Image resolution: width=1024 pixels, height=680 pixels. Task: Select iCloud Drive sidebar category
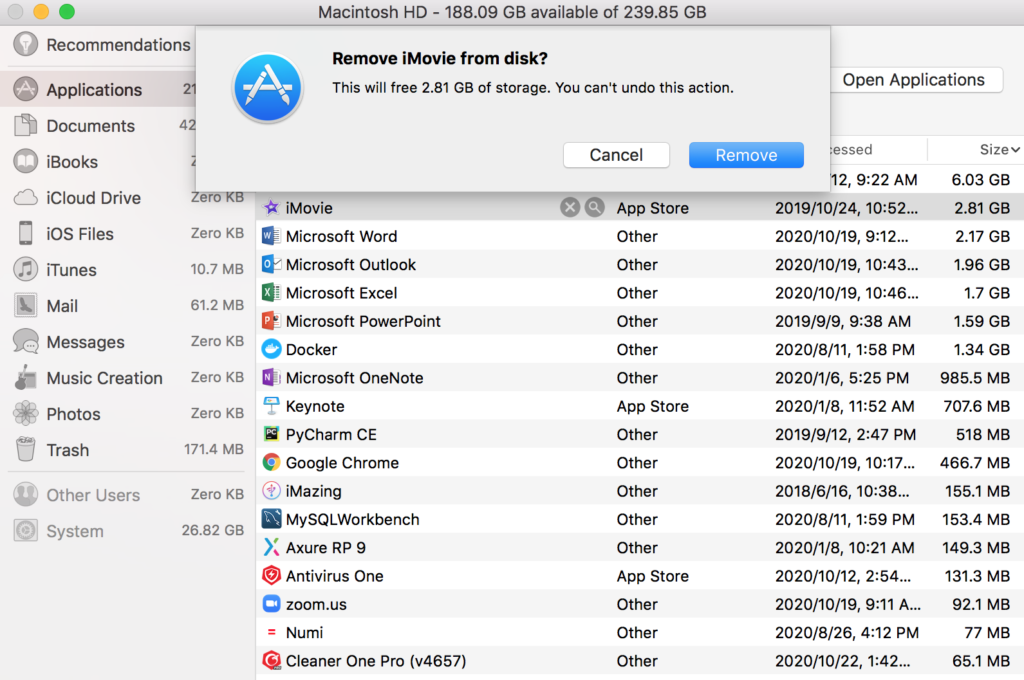pyautogui.click(x=93, y=198)
